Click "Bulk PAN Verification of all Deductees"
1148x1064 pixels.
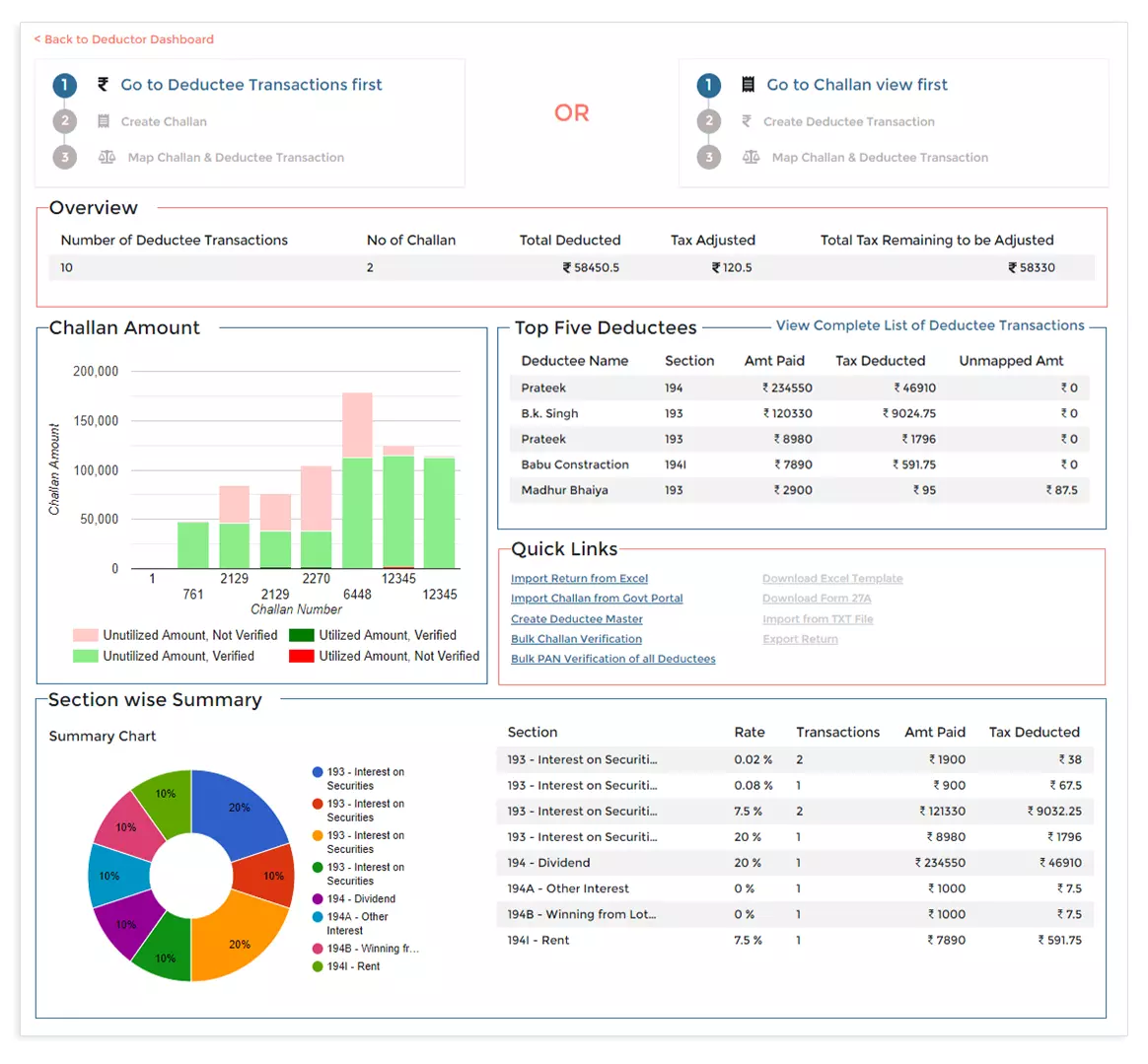(x=613, y=659)
